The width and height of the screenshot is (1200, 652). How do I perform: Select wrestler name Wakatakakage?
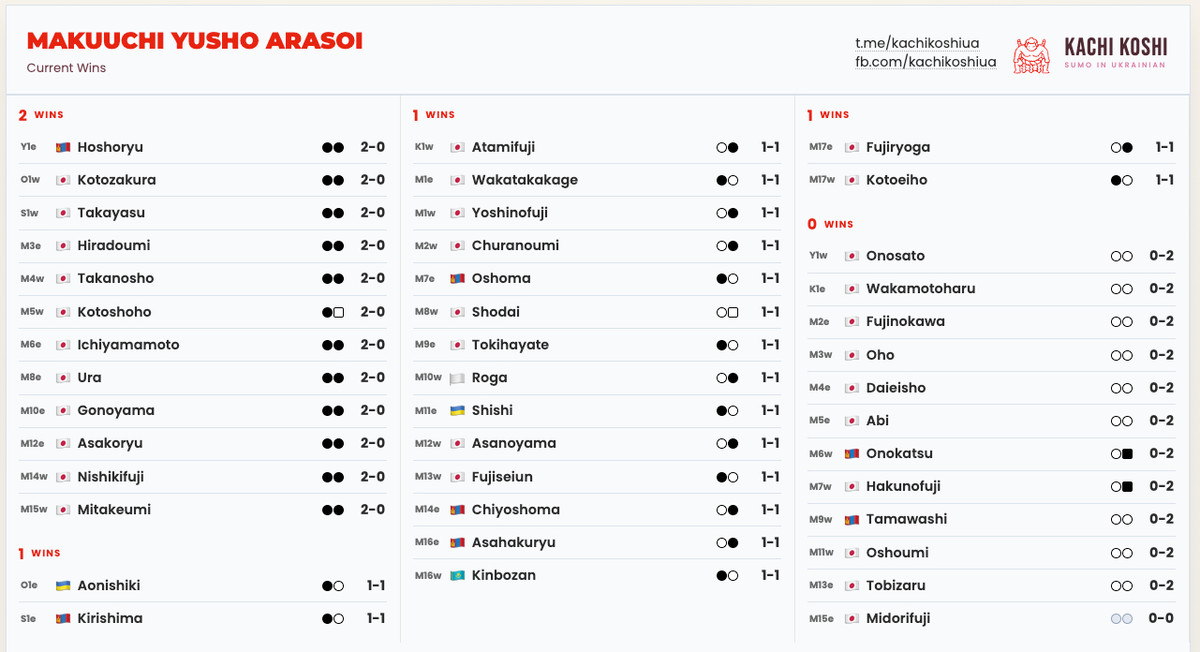524,180
